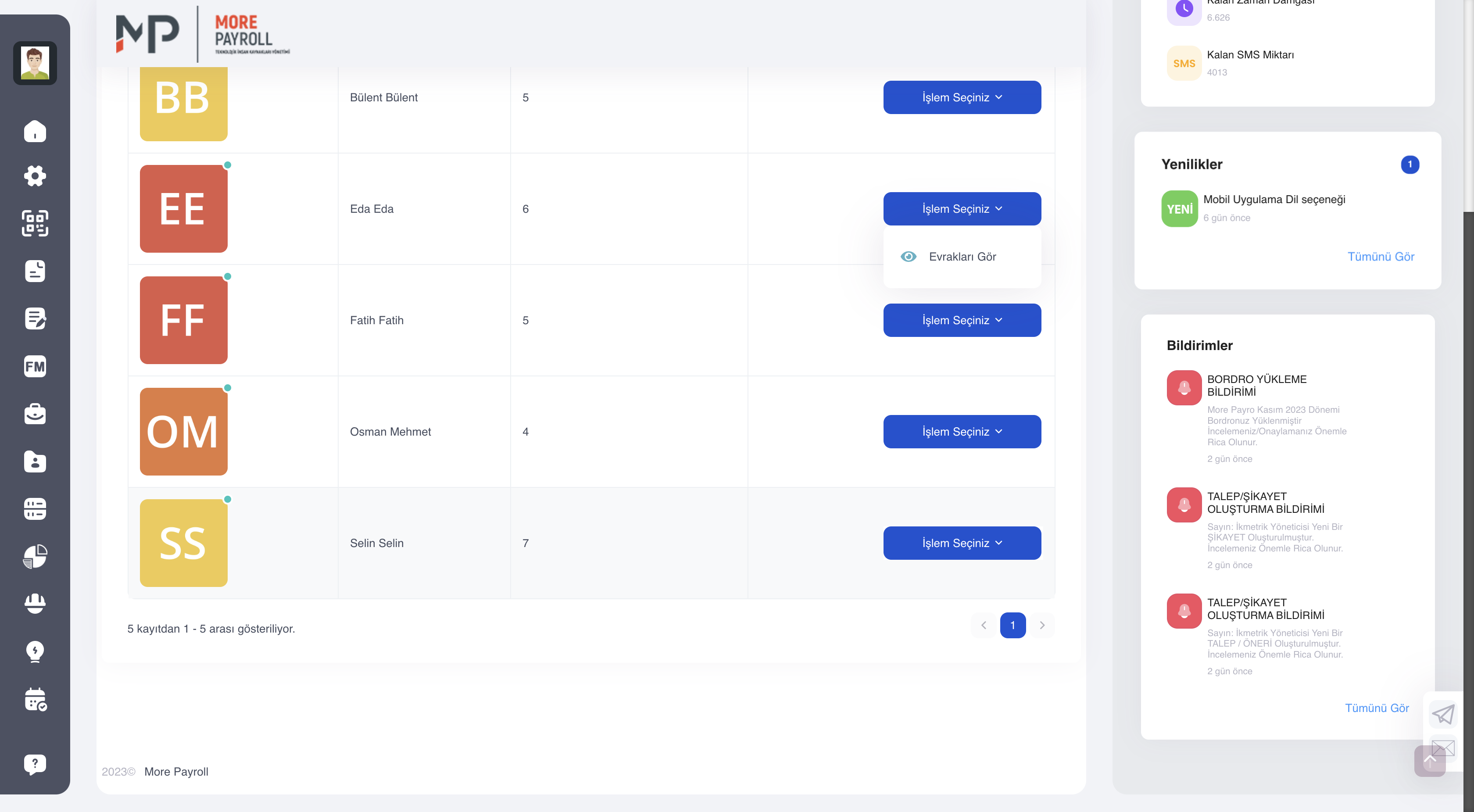Click the FM sidebar icon
The height and width of the screenshot is (812, 1474).
point(35,366)
